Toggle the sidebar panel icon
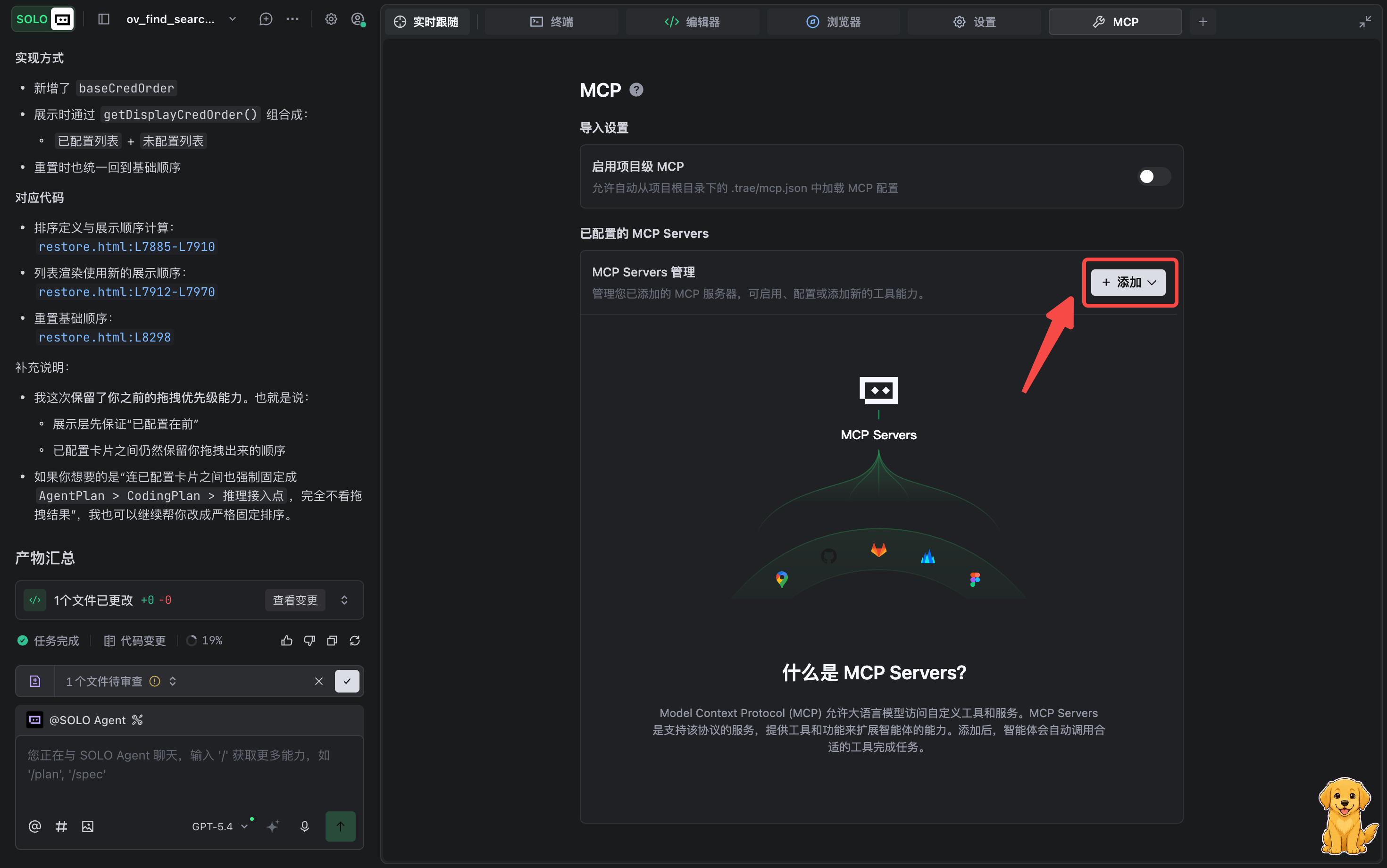The width and height of the screenshot is (1387, 868). 104,19
